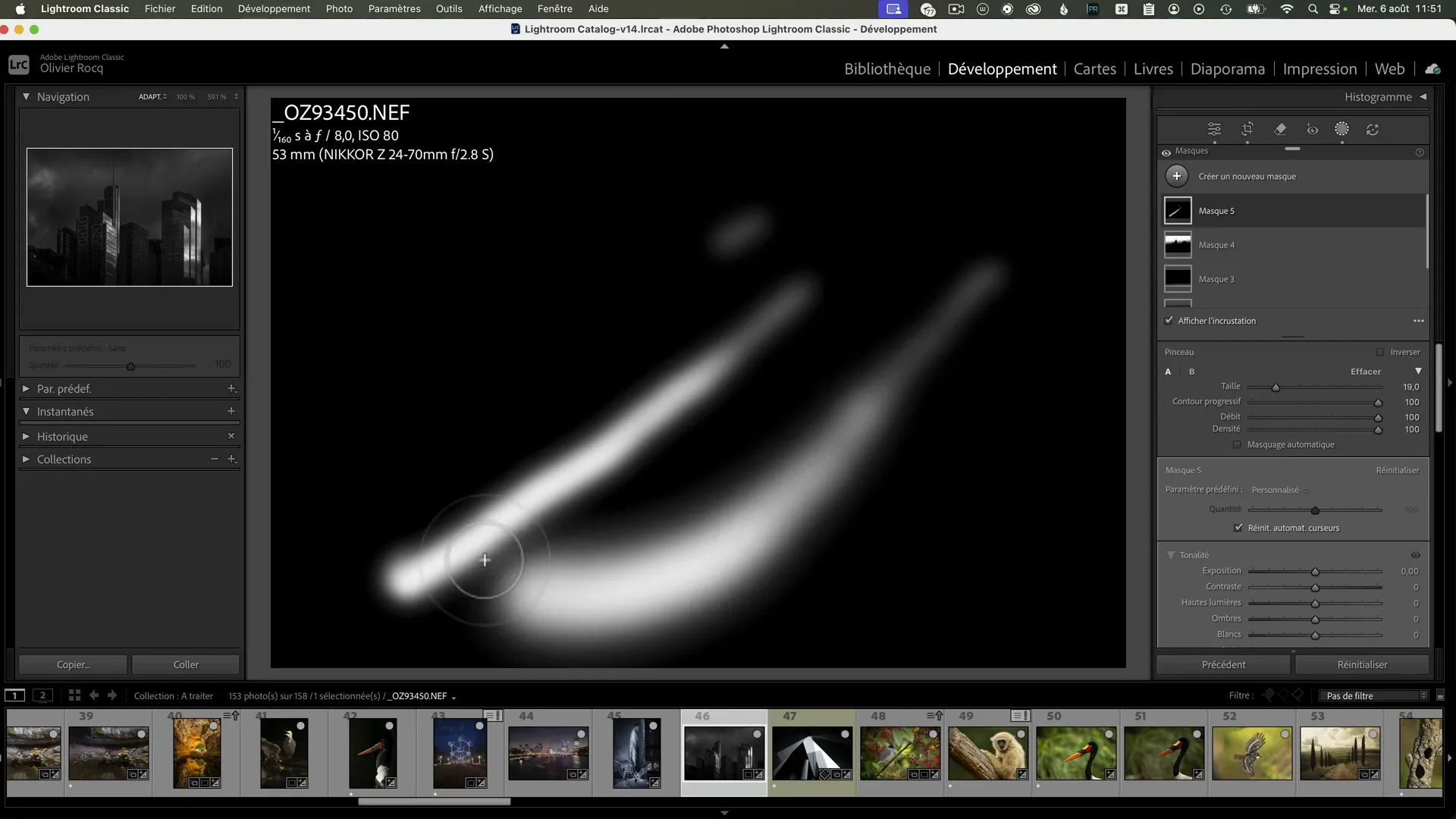Open the Edit sliders panel icon
1456x819 pixels.
click(x=1214, y=130)
